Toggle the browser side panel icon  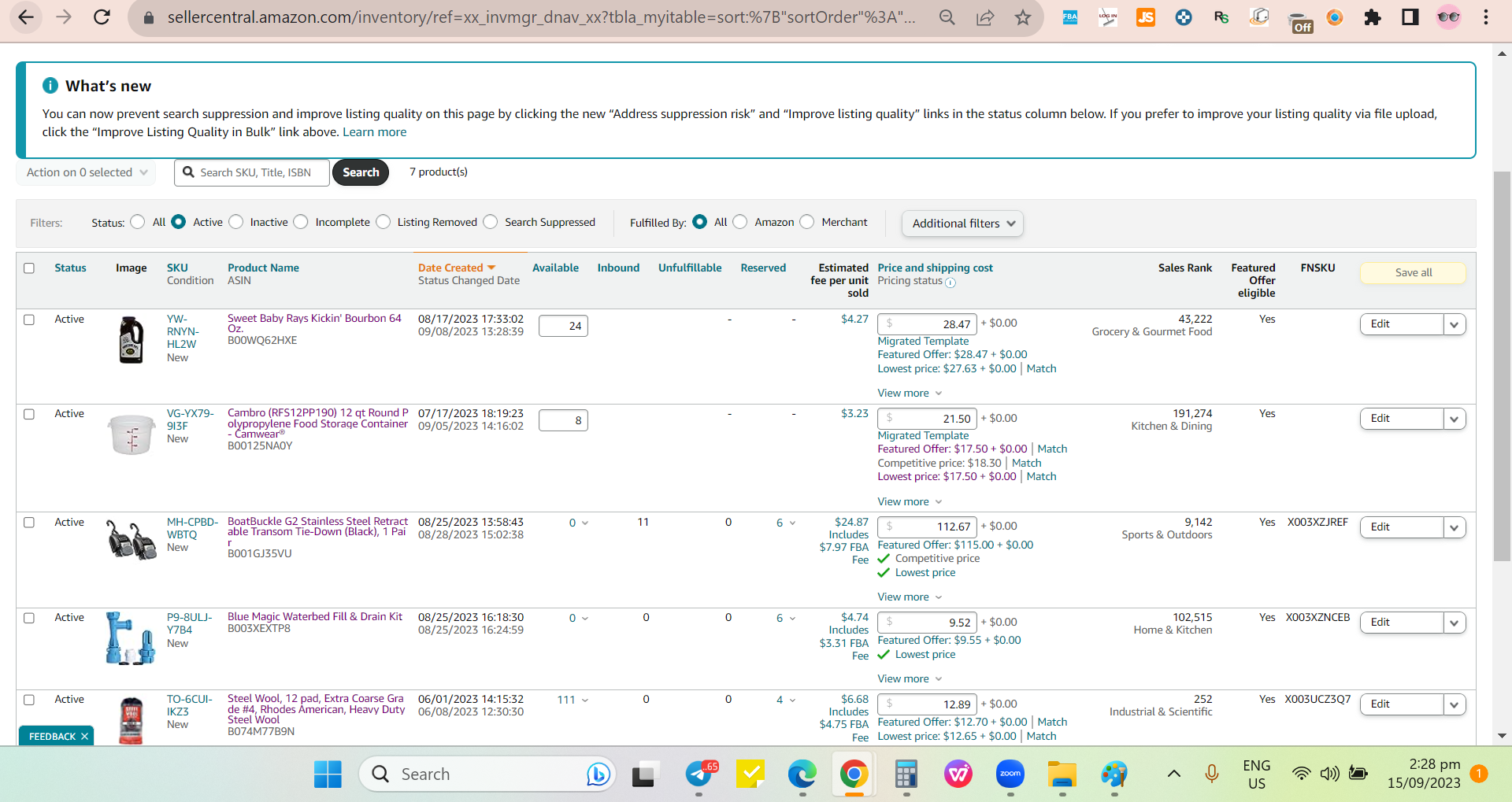1410,17
